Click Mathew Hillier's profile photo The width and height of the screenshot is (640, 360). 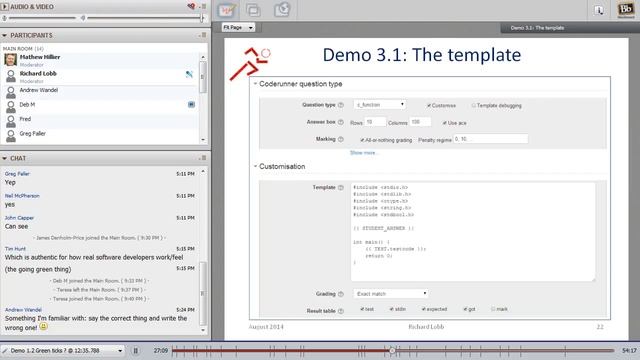pos(11,60)
